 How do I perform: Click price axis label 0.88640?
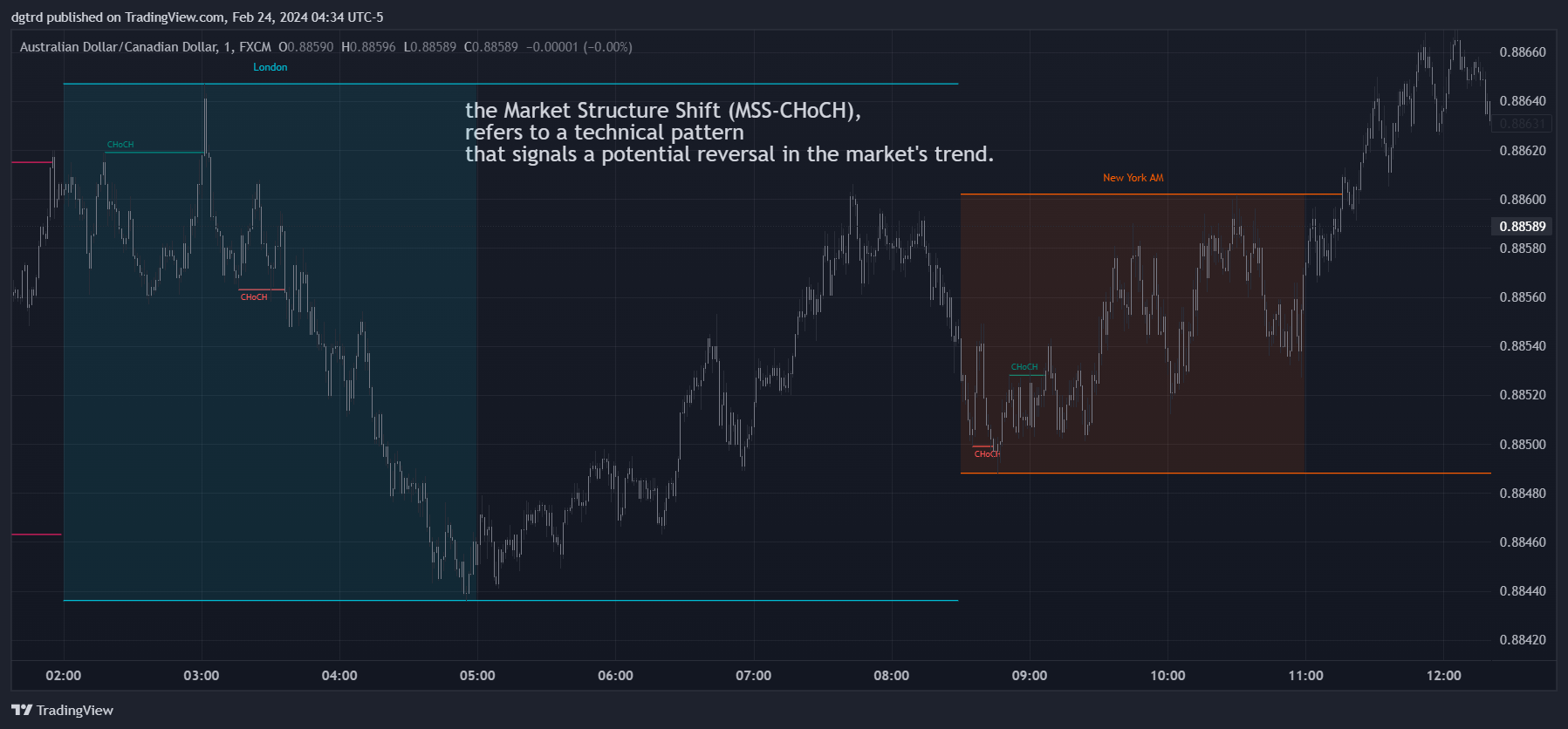click(1523, 101)
